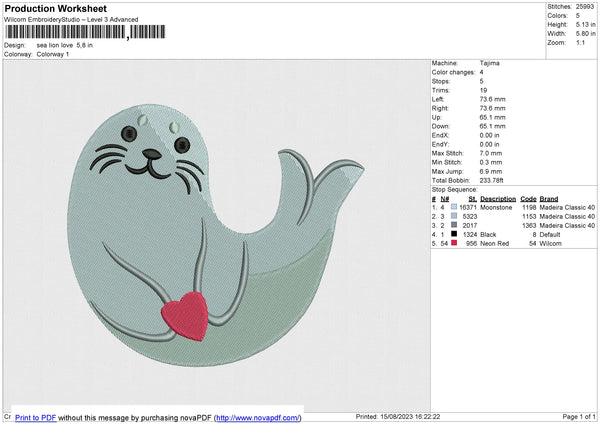Click the Description column header
The height and width of the screenshot is (424, 600).
[498, 198]
